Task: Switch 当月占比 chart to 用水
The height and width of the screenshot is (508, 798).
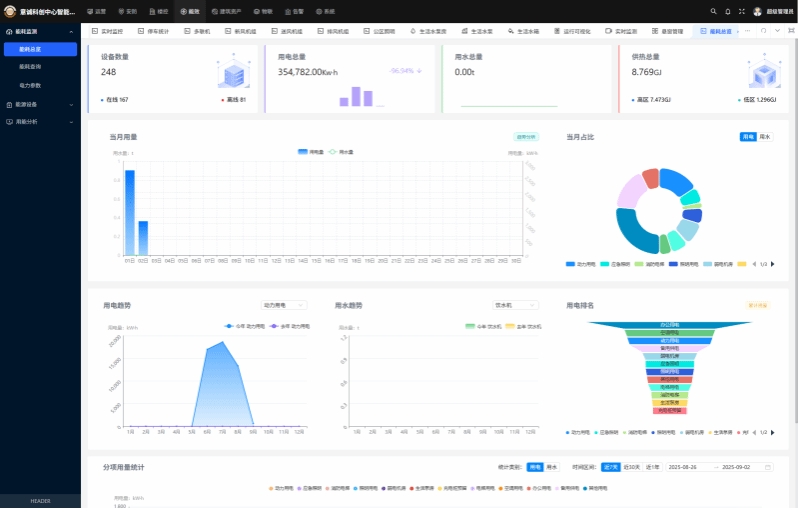Action: tap(765, 136)
